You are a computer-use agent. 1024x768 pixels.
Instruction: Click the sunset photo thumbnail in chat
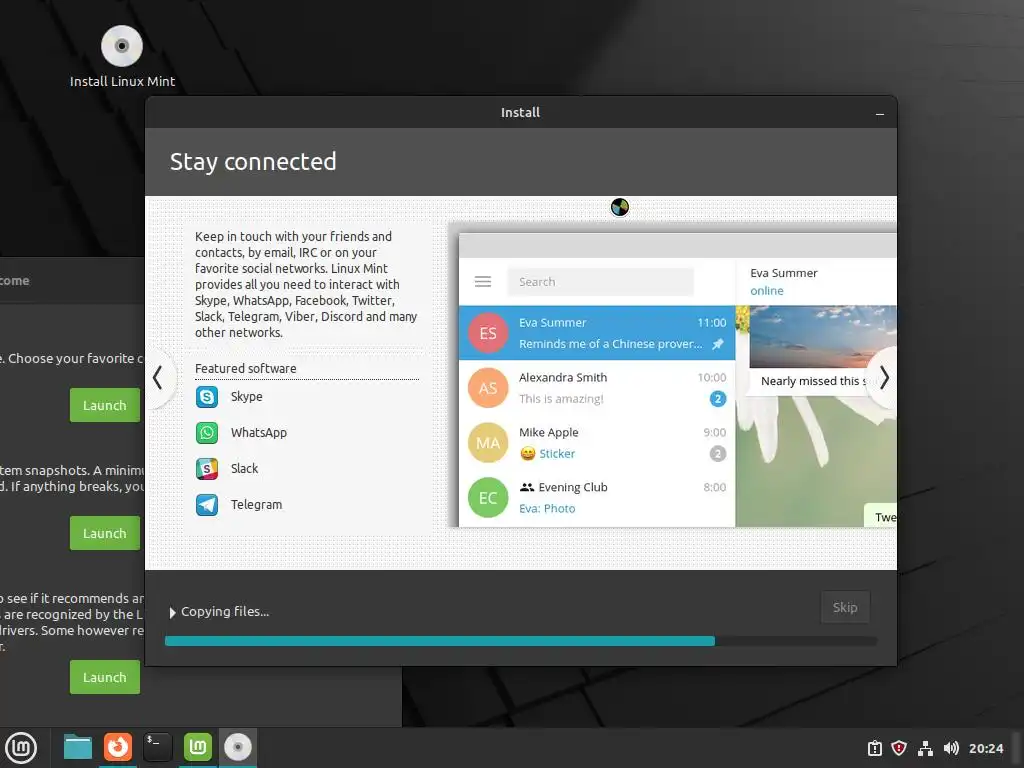point(823,337)
